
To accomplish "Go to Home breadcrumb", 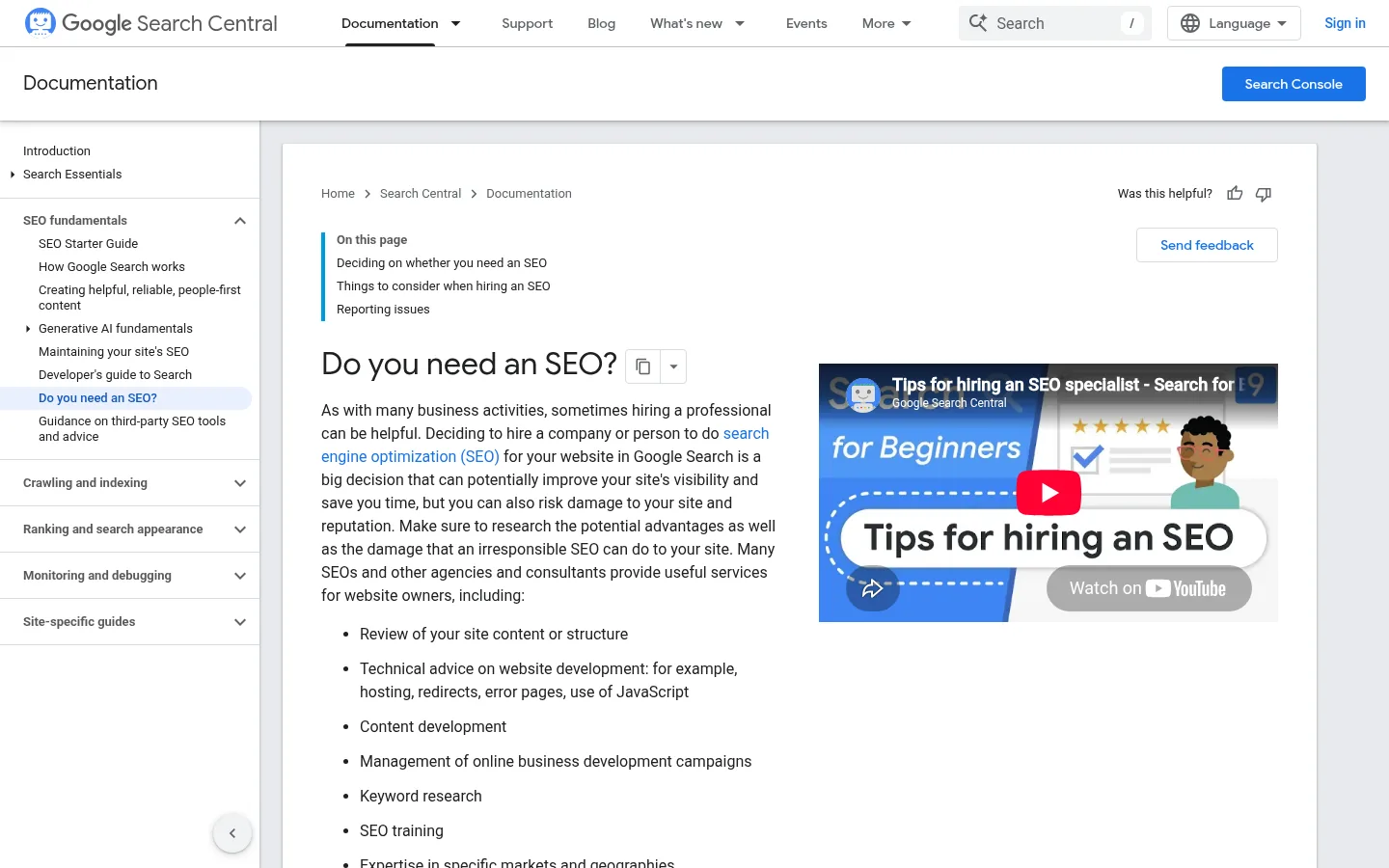I will tap(338, 194).
